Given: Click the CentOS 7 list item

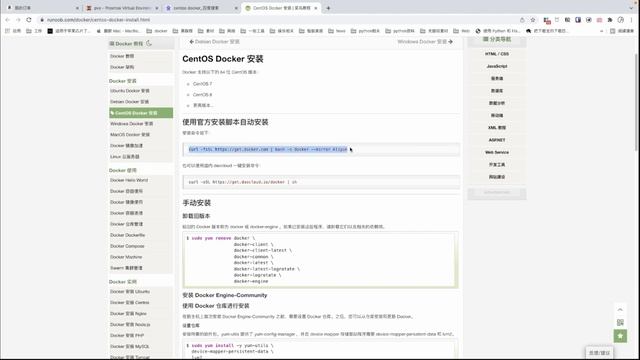Looking at the screenshot, I should [x=202, y=84].
